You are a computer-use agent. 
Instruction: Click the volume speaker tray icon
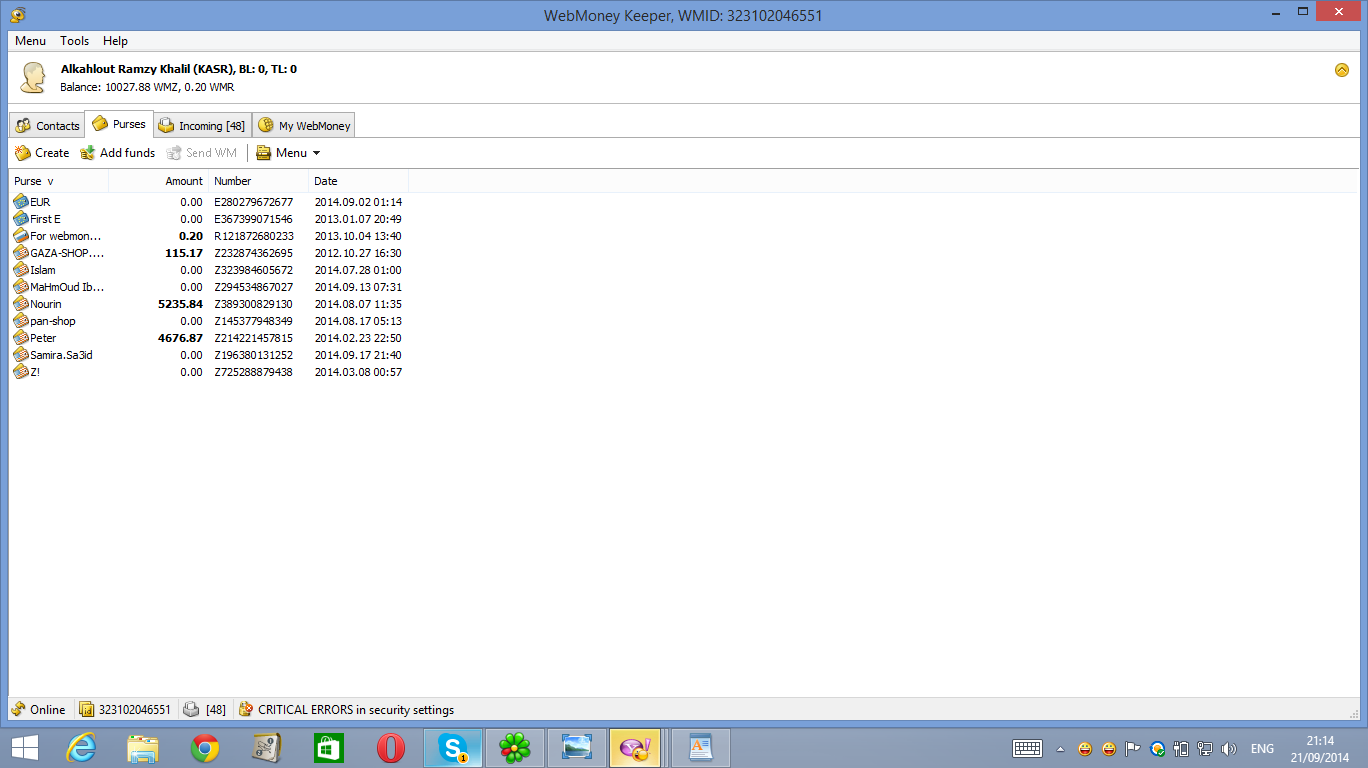click(1229, 748)
